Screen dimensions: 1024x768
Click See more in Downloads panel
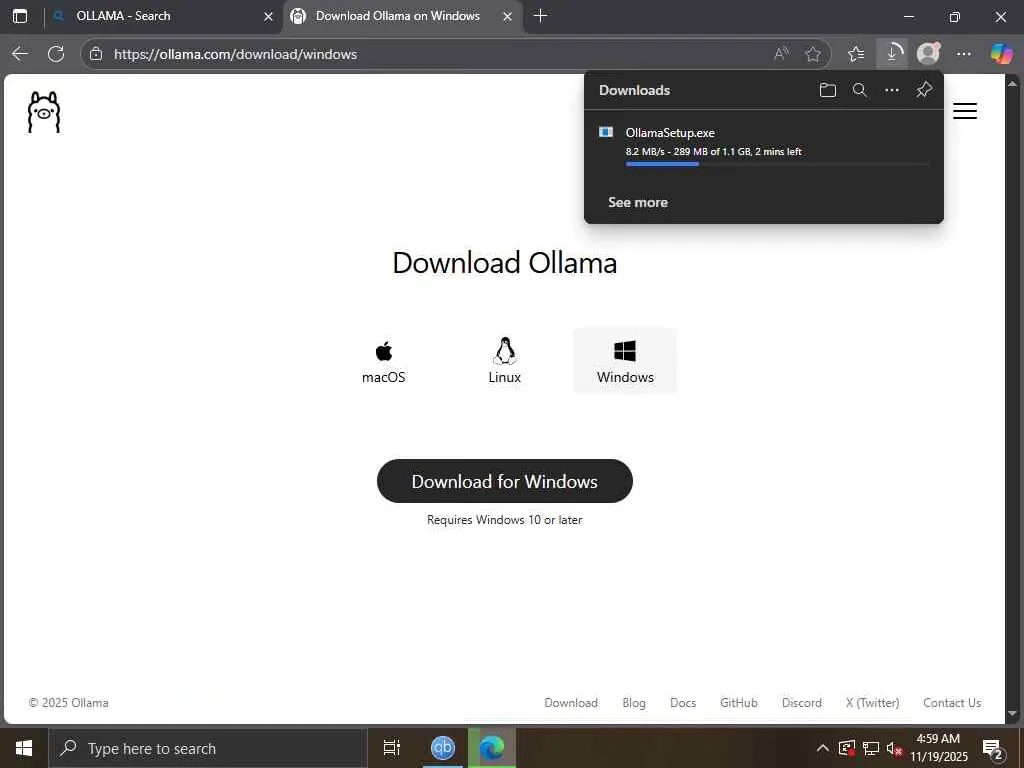(638, 202)
